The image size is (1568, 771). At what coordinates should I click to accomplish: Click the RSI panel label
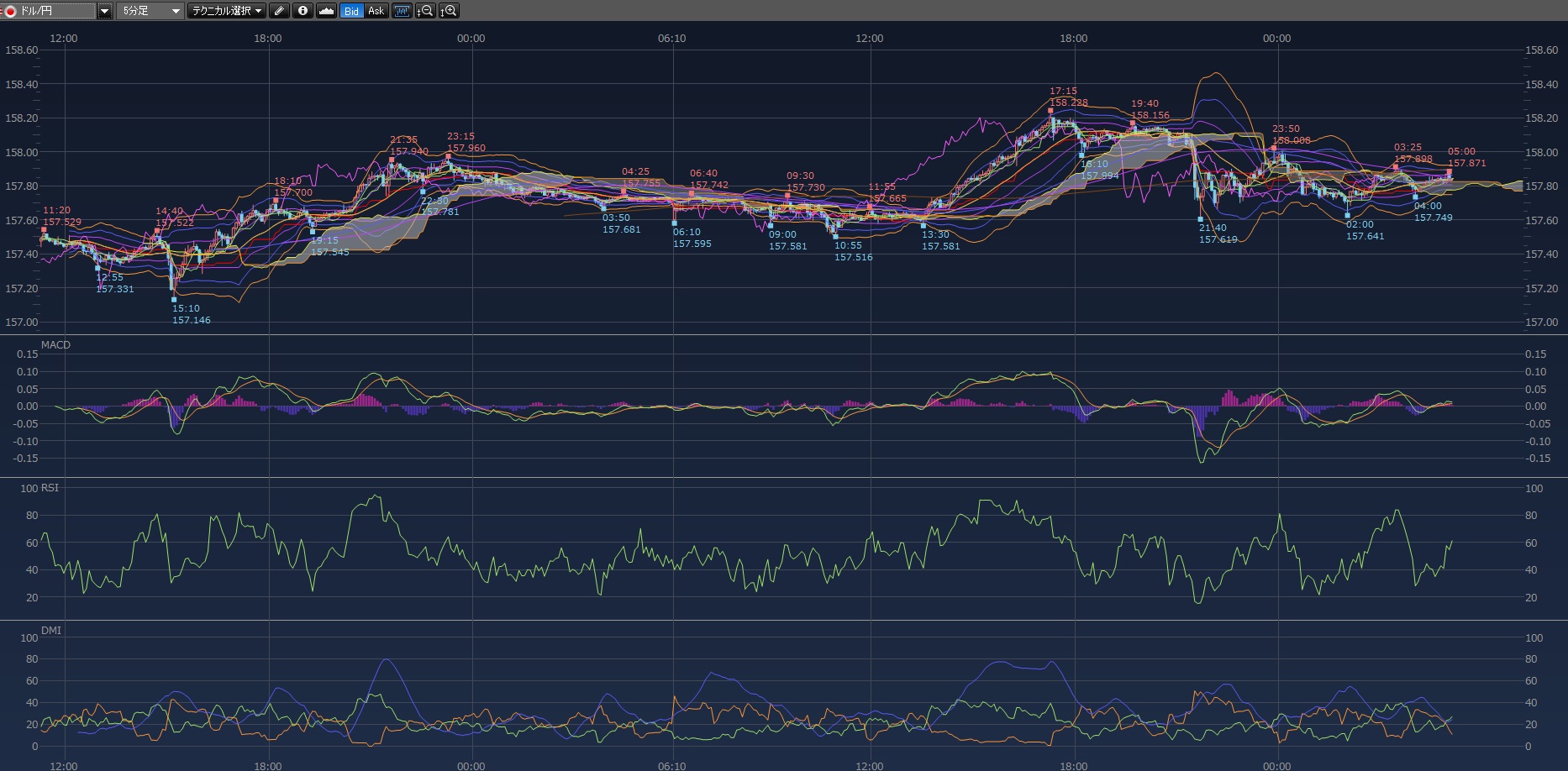(50, 488)
